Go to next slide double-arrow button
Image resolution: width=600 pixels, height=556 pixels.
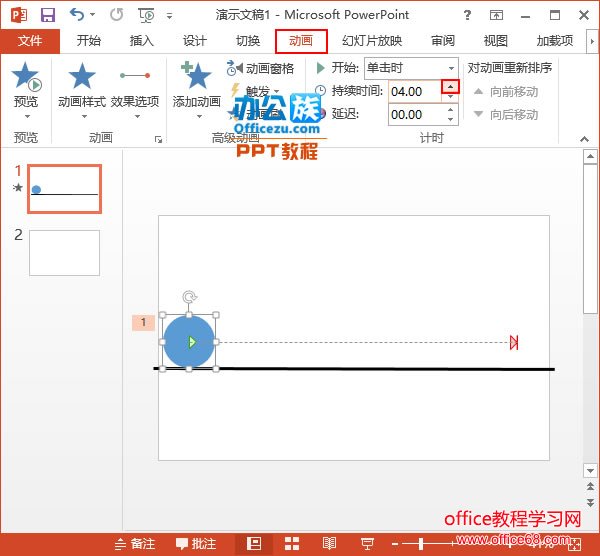(590, 502)
